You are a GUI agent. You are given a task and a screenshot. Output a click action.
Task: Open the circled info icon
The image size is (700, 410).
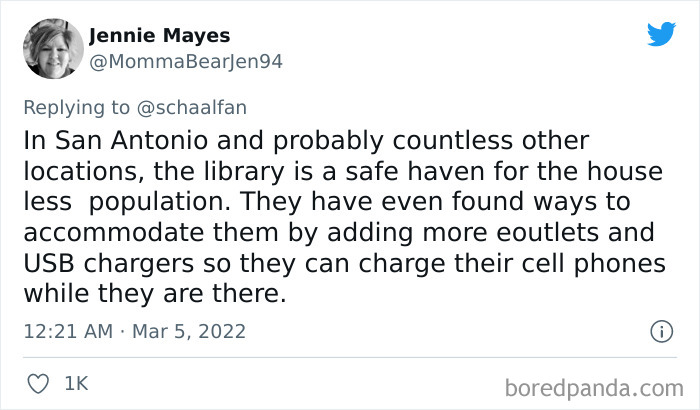coord(662,331)
